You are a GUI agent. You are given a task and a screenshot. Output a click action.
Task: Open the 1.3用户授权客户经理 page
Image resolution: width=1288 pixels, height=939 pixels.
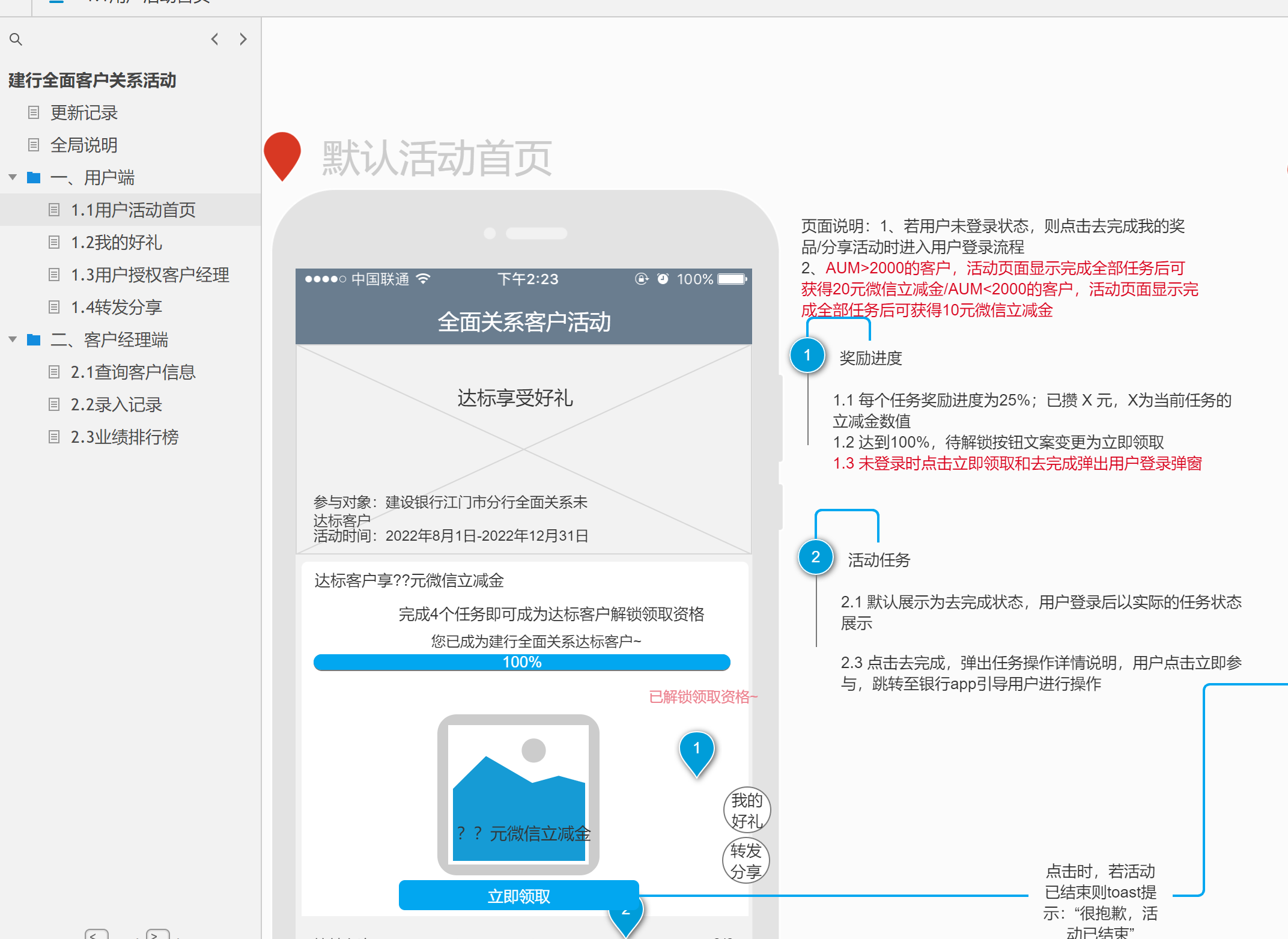pyautogui.click(x=150, y=275)
